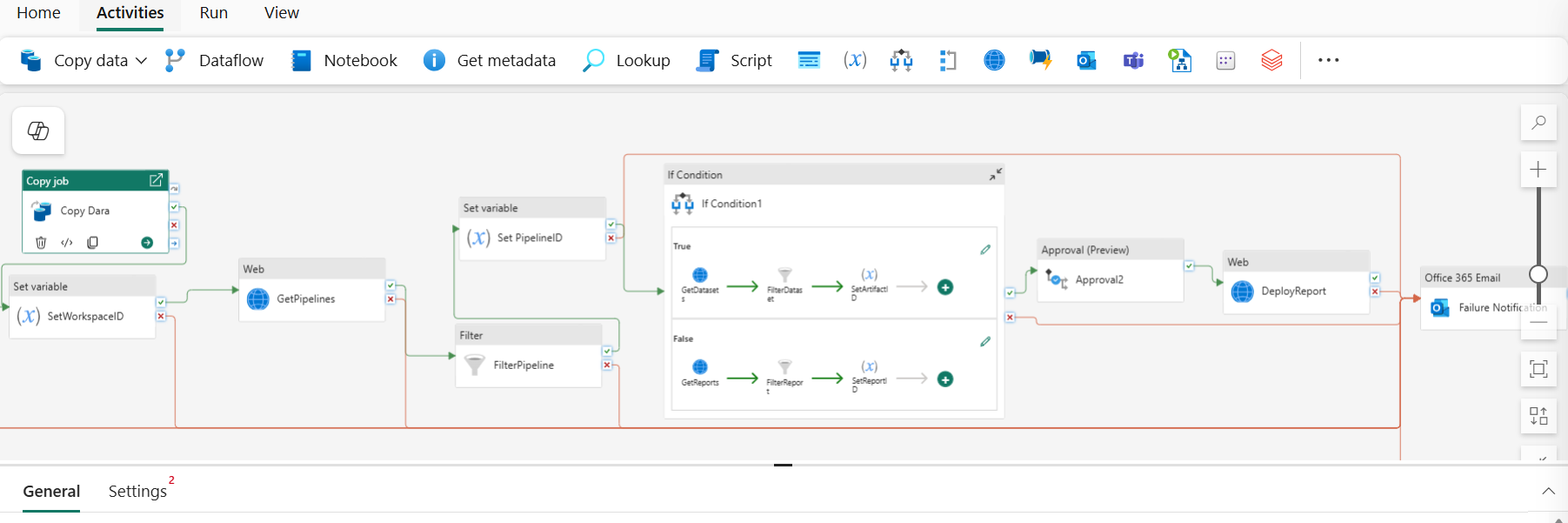
Task: Click the Web activity globe toolbar icon
Action: [994, 60]
